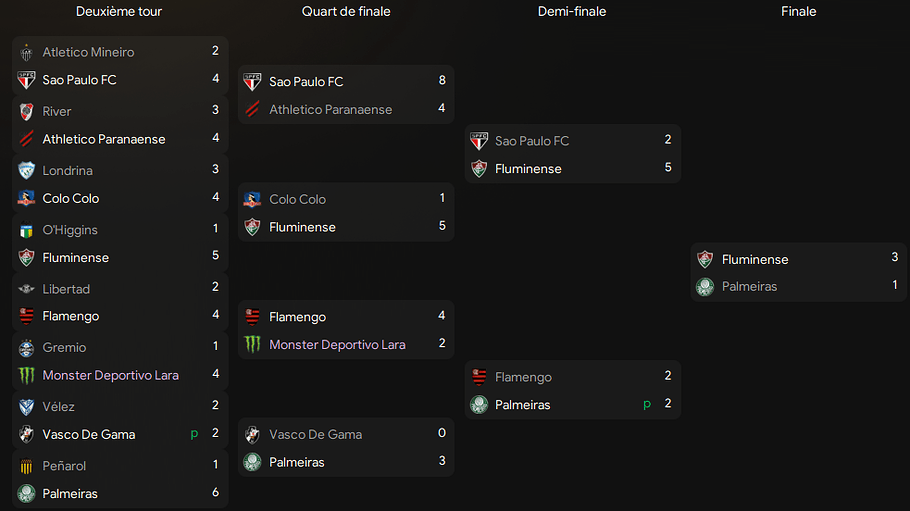
Task: Open Fluminense in the final match
Action: 755,260
